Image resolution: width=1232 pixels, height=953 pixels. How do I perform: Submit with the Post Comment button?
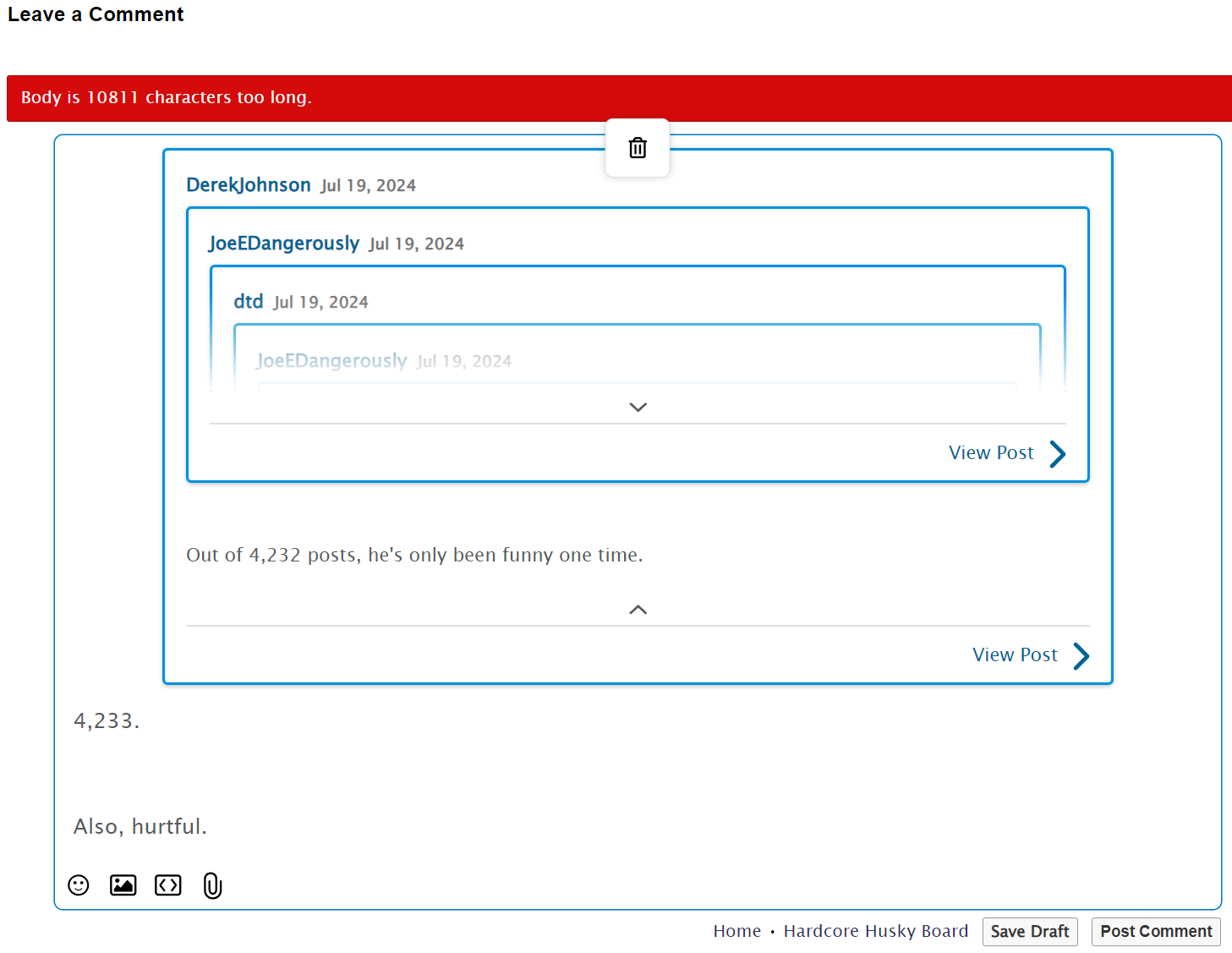[1155, 931]
